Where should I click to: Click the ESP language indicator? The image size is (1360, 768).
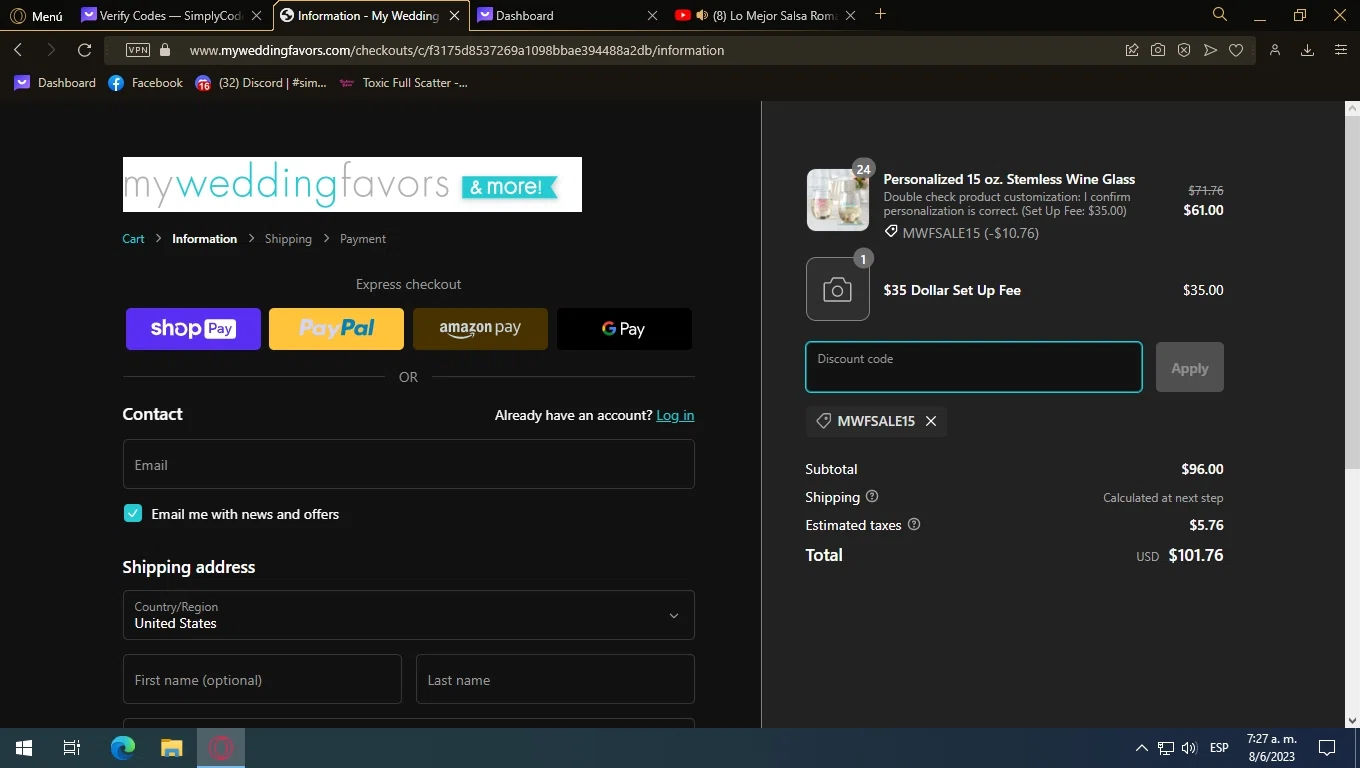point(1219,748)
